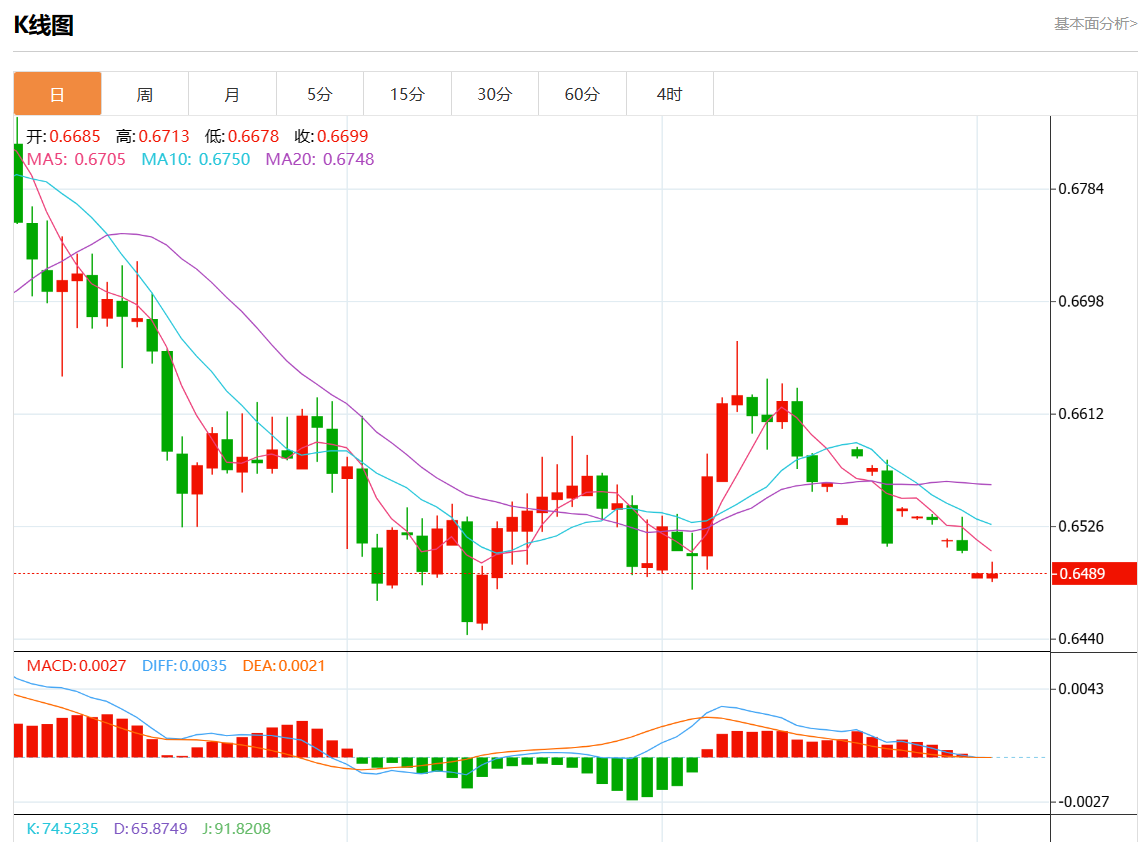Click the MA5 indicator label

pos(76,159)
